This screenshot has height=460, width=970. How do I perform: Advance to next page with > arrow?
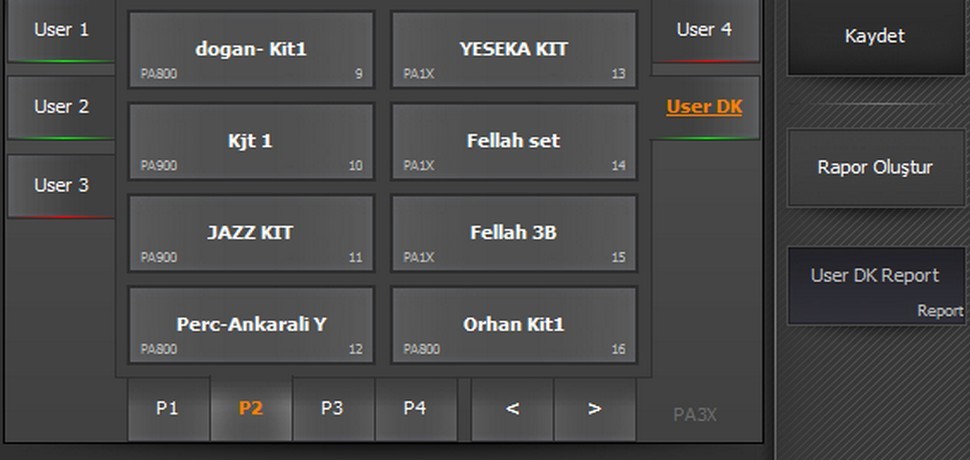click(594, 408)
